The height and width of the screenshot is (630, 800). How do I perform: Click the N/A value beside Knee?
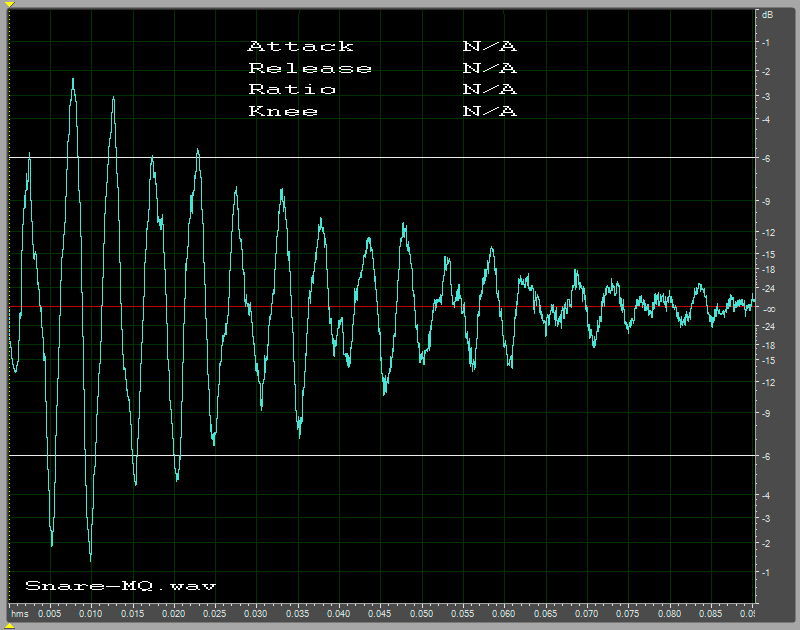tap(489, 111)
